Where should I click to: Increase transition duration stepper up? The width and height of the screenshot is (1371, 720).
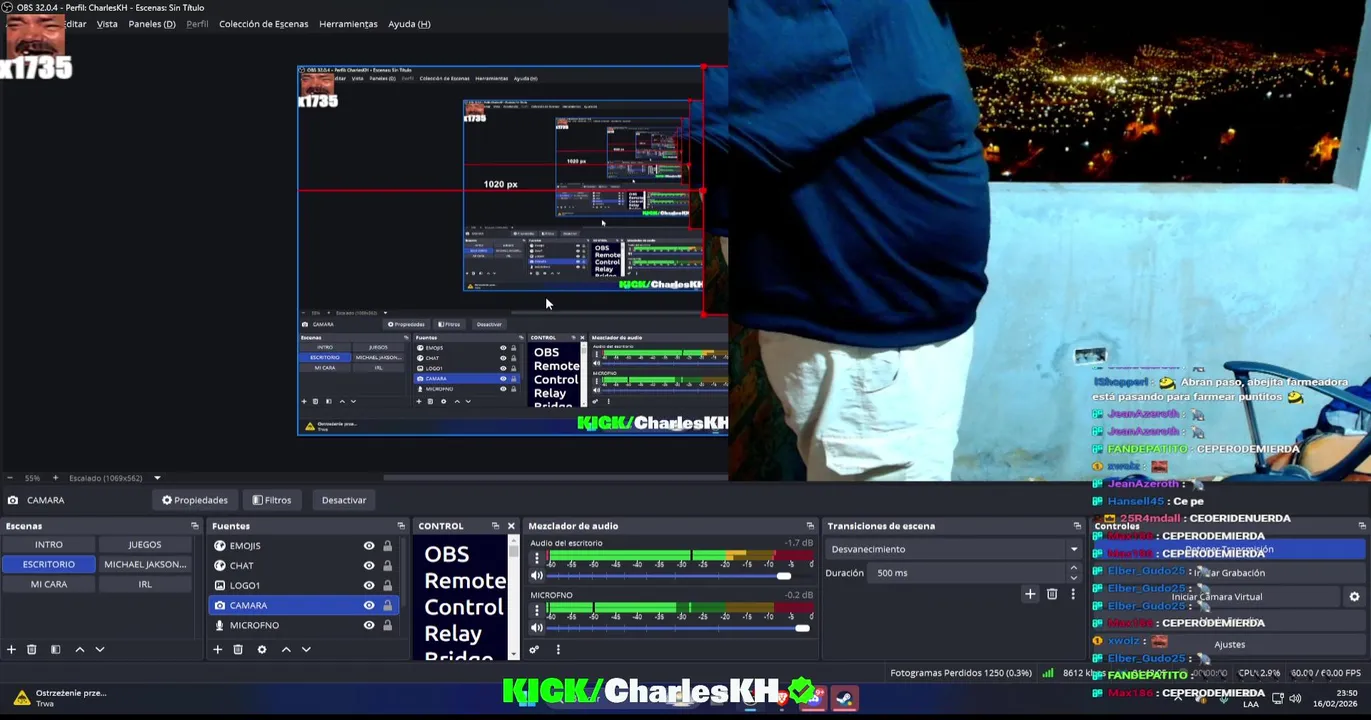click(1074, 569)
